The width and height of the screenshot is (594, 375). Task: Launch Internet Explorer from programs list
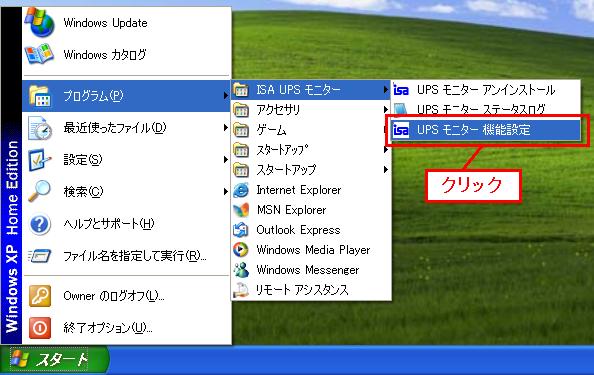point(311,190)
